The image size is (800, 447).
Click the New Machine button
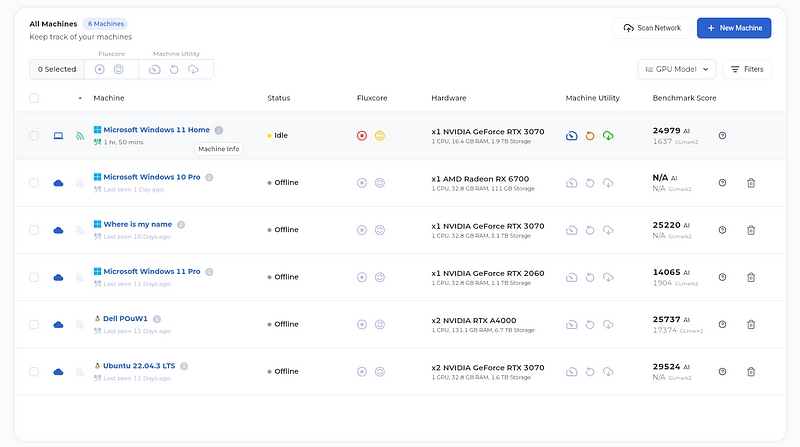tap(734, 28)
